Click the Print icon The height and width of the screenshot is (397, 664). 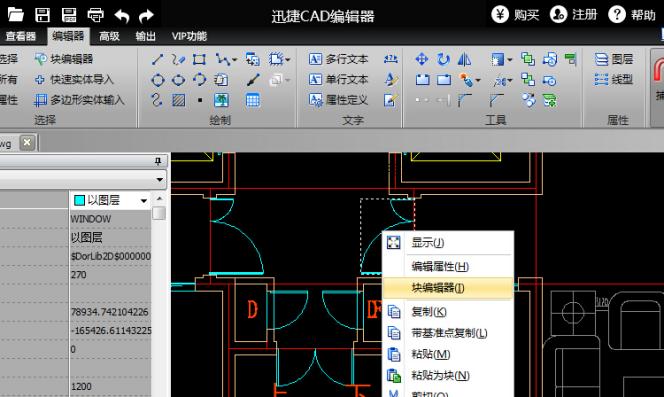point(95,15)
